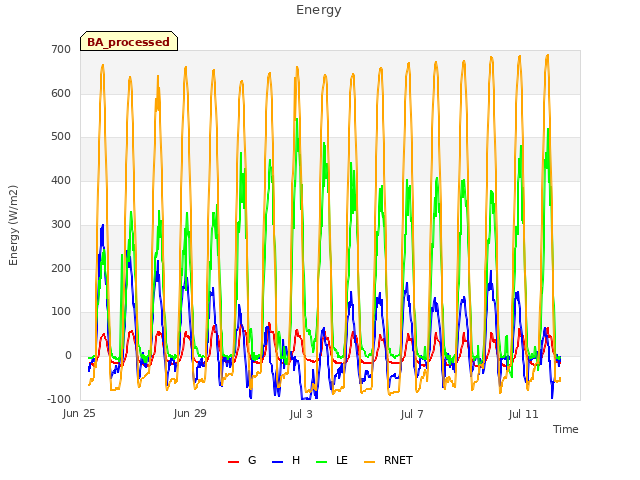Click the Time x-axis label
The image size is (640, 480).
point(566,429)
